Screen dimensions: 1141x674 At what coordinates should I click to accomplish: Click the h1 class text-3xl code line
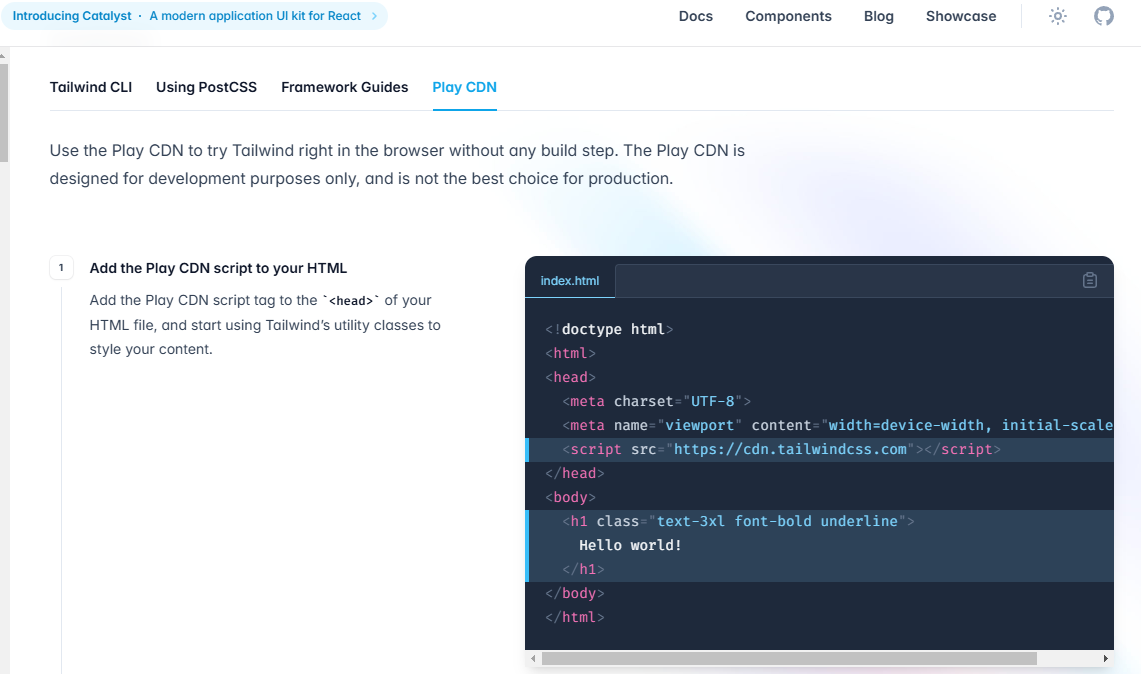coord(738,521)
